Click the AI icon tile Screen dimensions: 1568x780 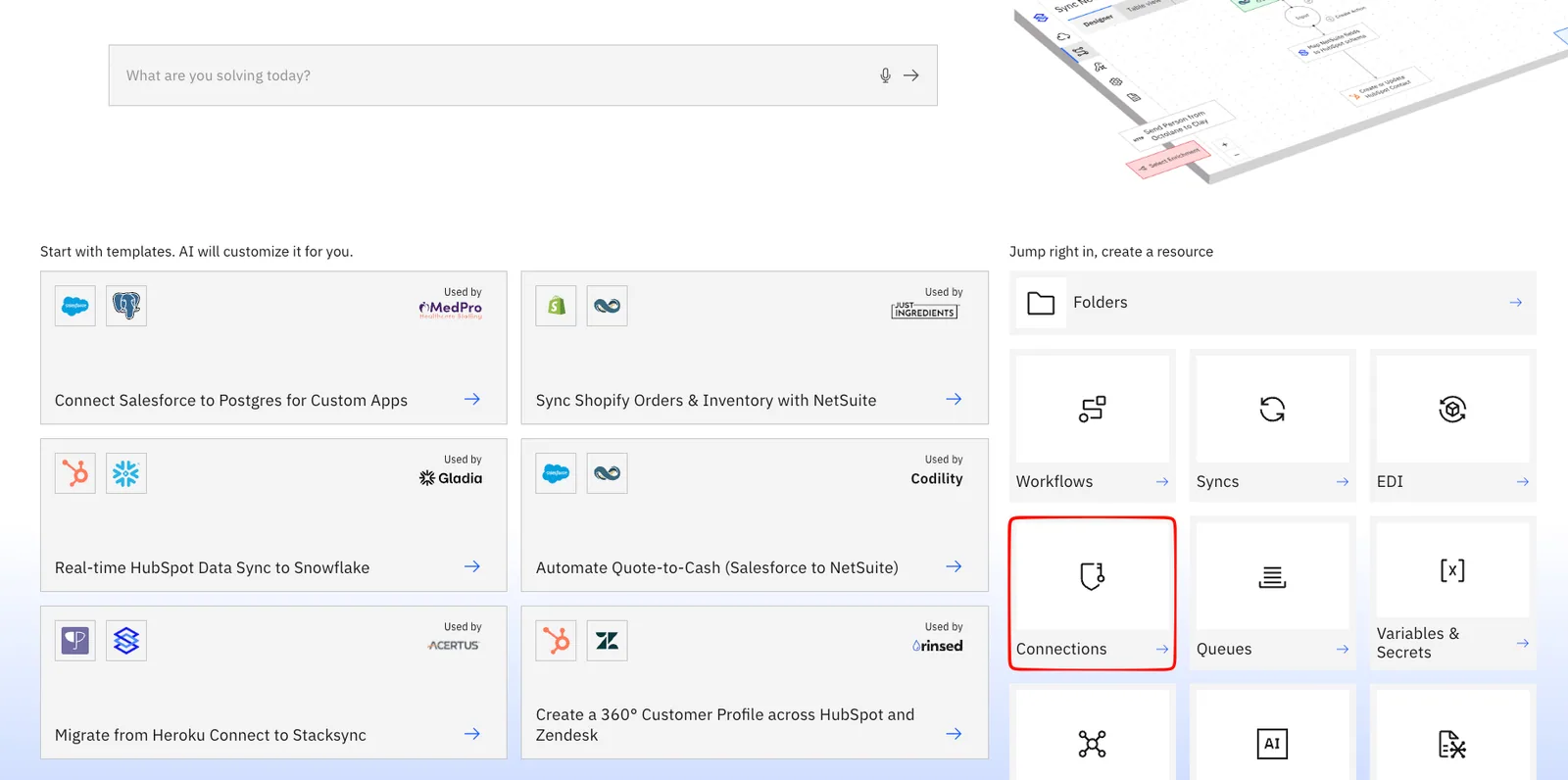(x=1272, y=744)
